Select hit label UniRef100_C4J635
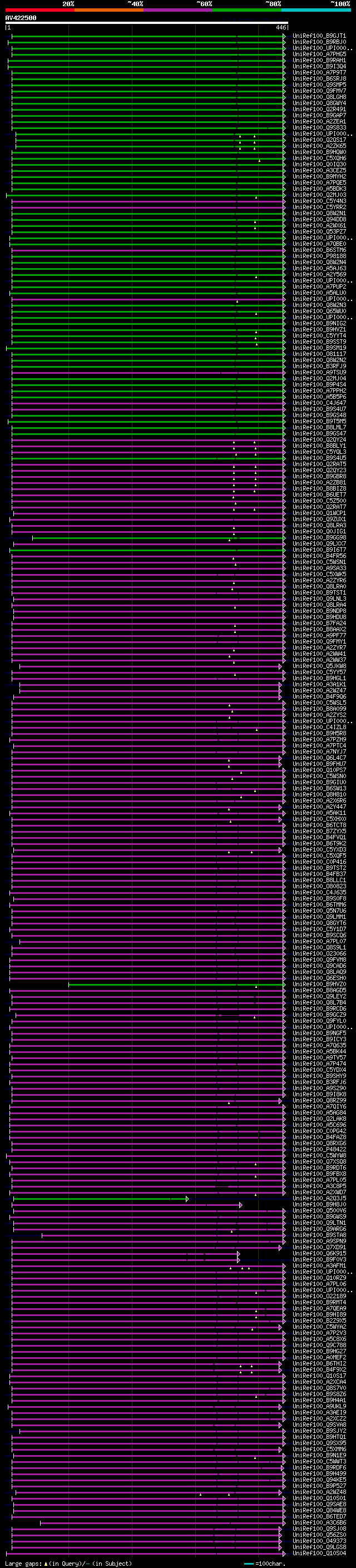This screenshot has width=356, height=1568. (x=319, y=892)
